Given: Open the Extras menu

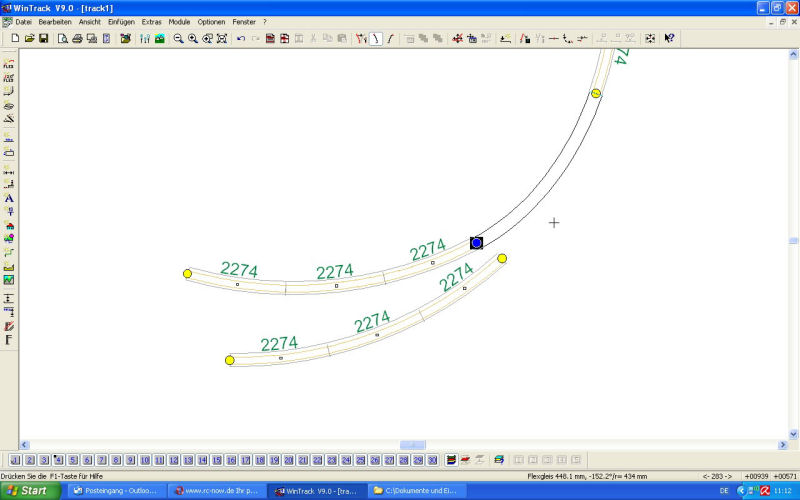Looking at the screenshot, I should point(152,22).
